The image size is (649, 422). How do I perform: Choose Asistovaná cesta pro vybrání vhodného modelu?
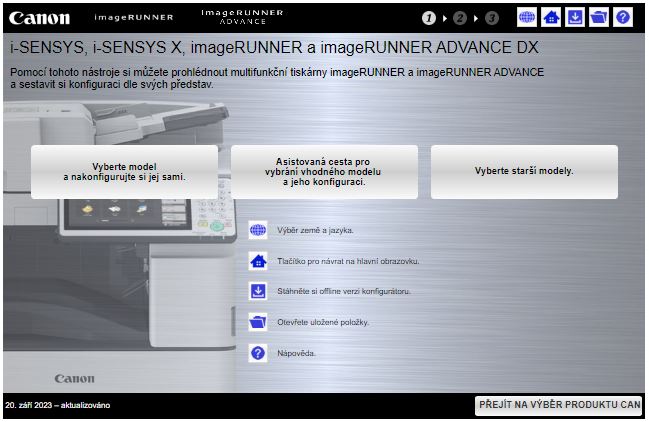point(324,172)
